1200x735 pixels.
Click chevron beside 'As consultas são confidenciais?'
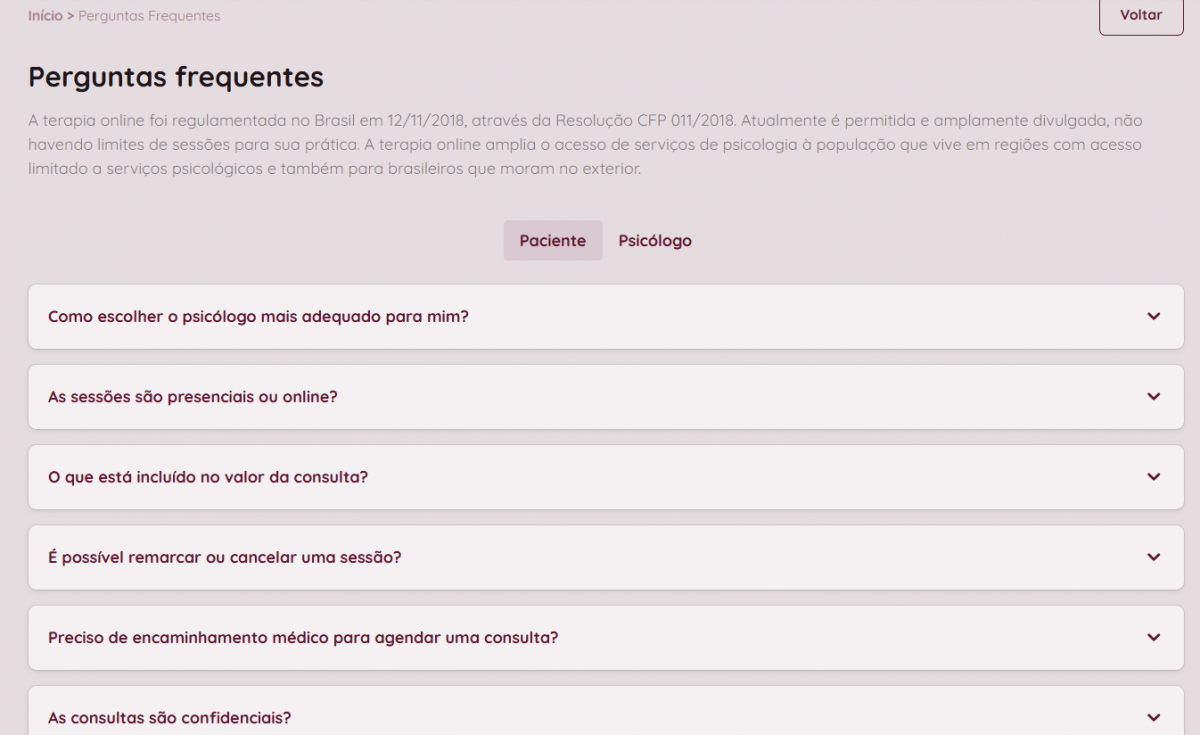click(1153, 717)
